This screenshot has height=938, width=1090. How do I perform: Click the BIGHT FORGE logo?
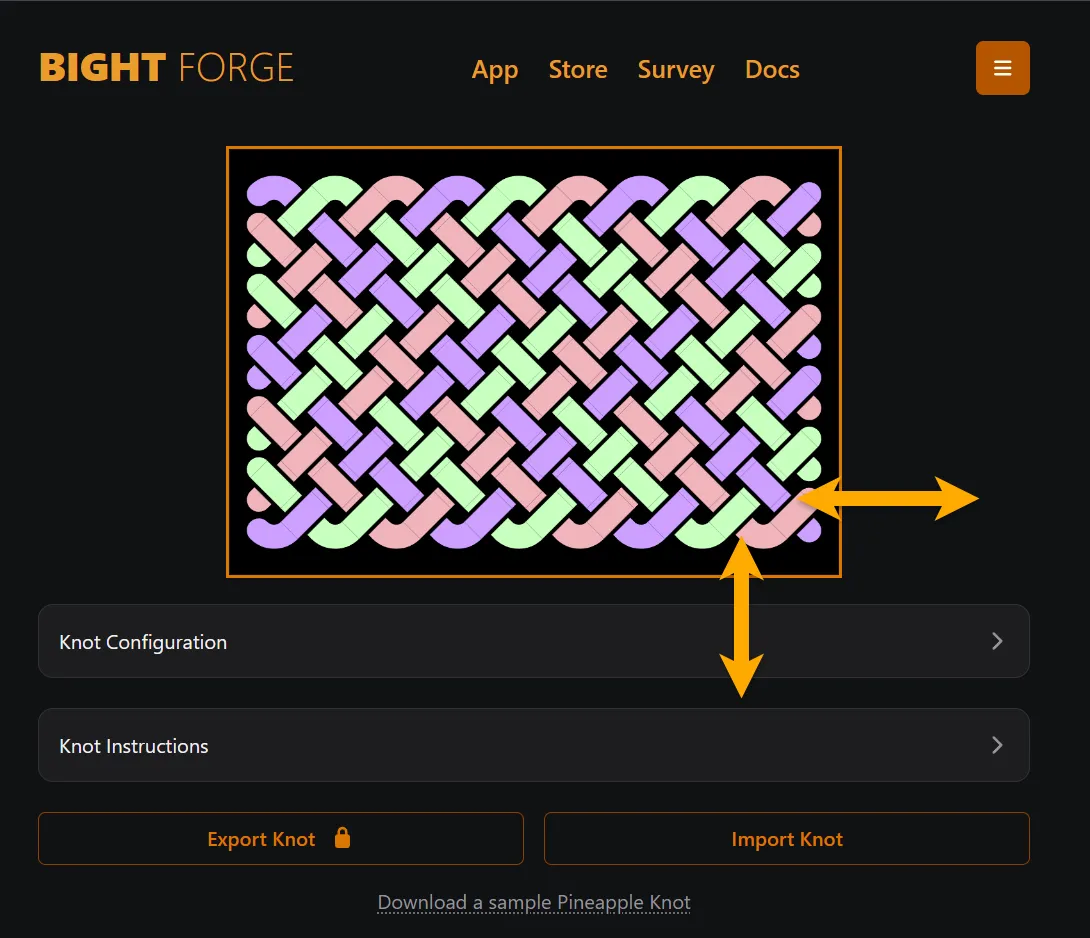point(166,68)
